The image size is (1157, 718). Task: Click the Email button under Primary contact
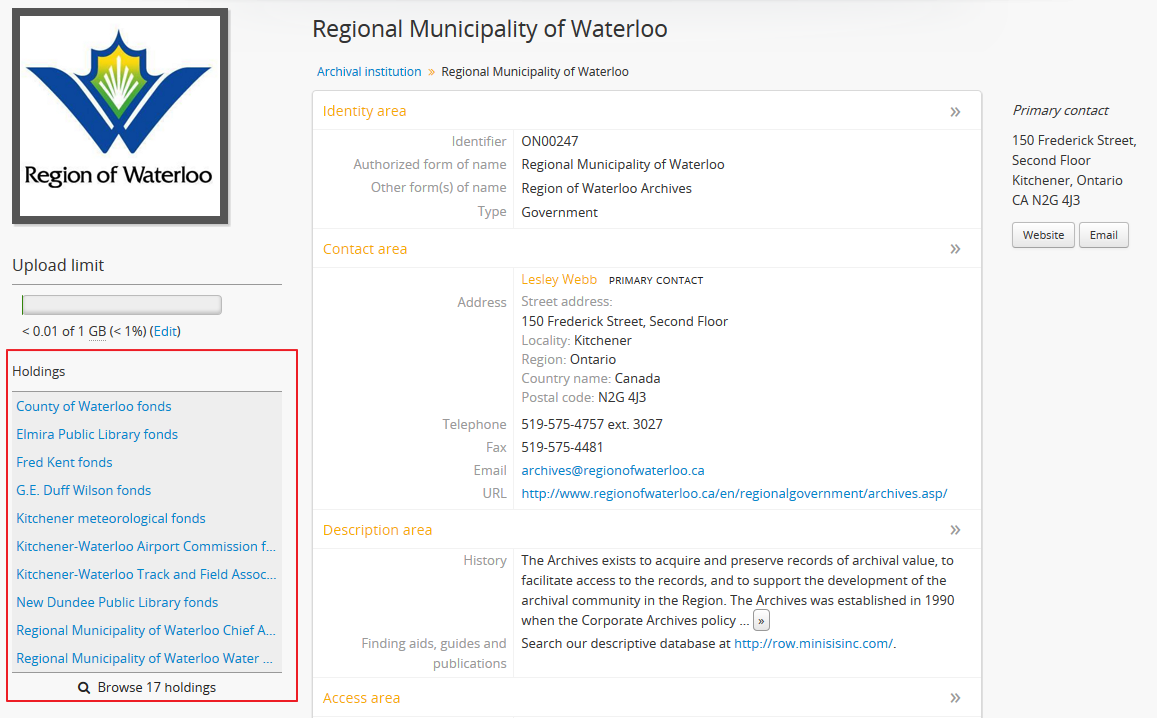click(1103, 235)
